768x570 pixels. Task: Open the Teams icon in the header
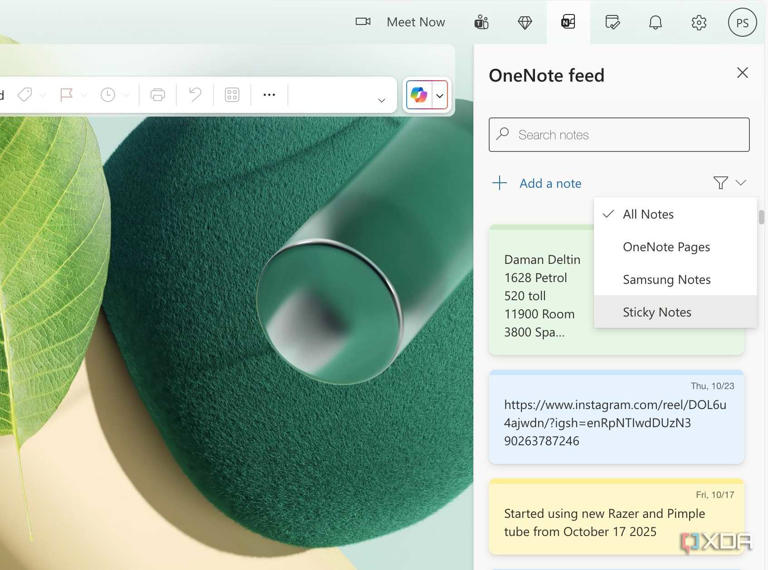[x=481, y=22]
